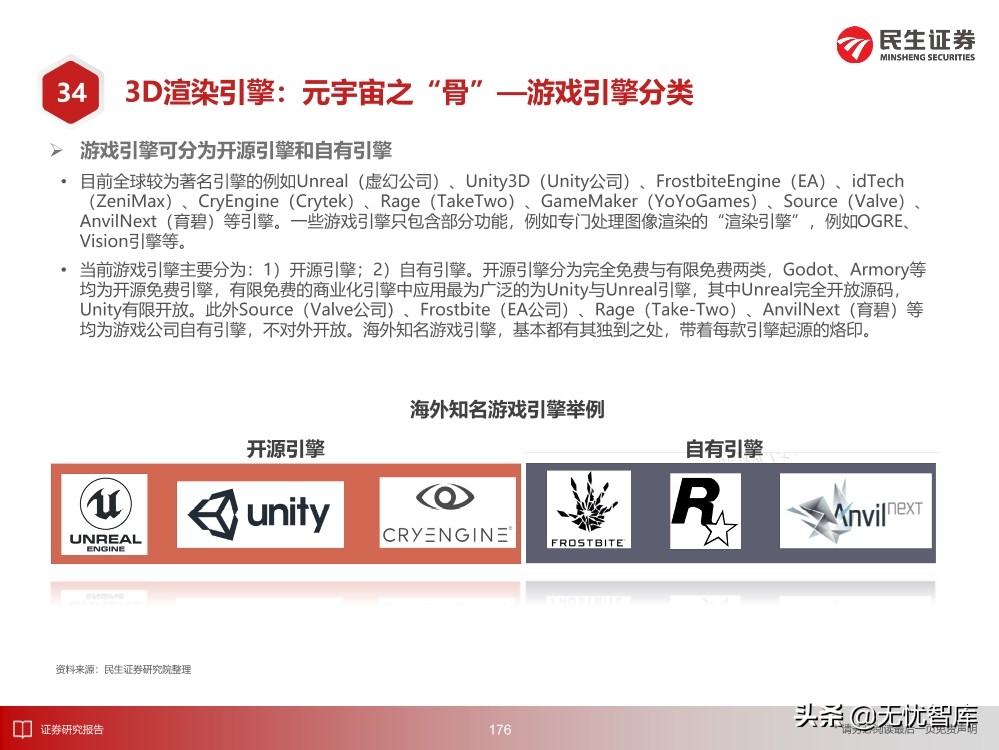The height and width of the screenshot is (750, 999).
Task: Click the Unreal Engine logo
Action: click(104, 514)
